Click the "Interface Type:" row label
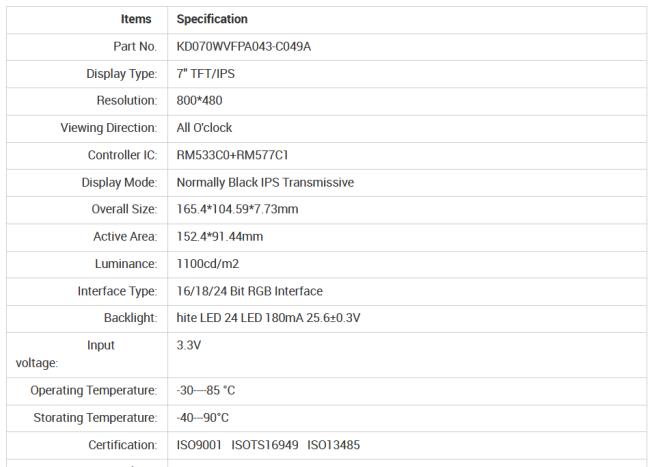650x467 pixels. click(117, 291)
